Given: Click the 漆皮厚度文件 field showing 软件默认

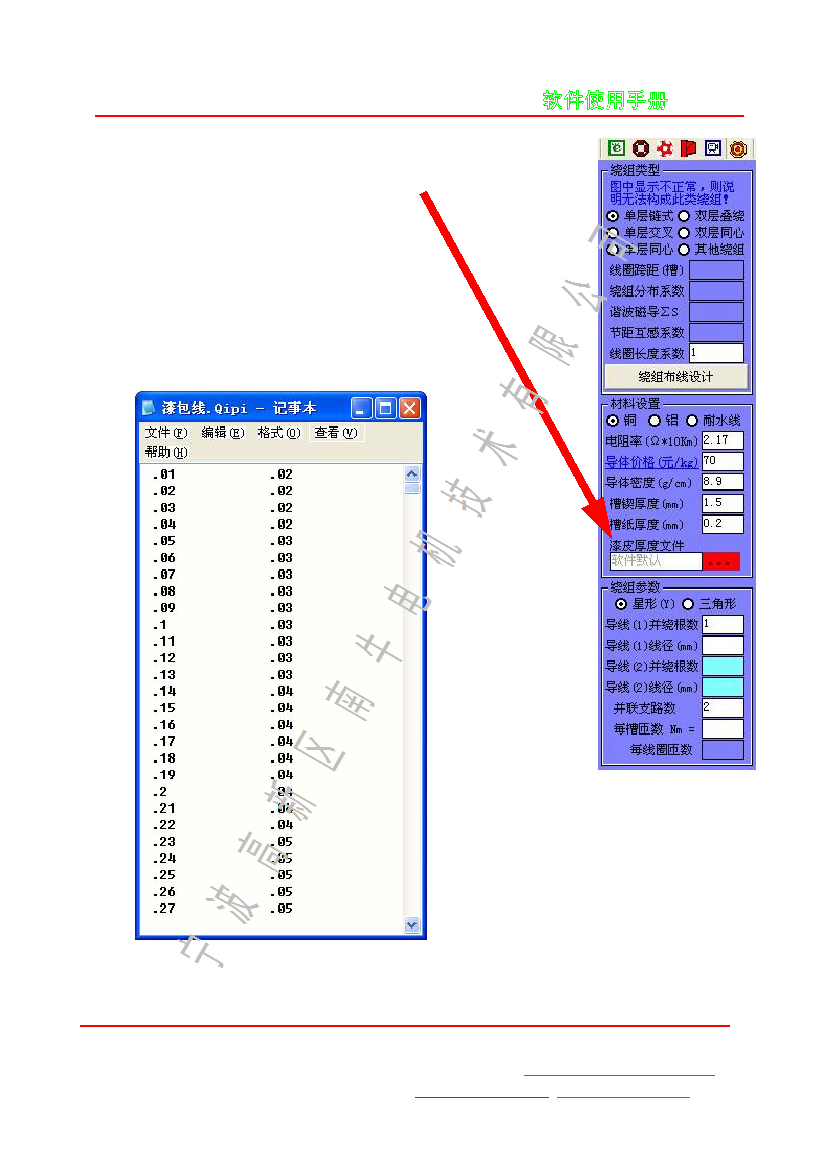Looking at the screenshot, I should (x=655, y=561).
